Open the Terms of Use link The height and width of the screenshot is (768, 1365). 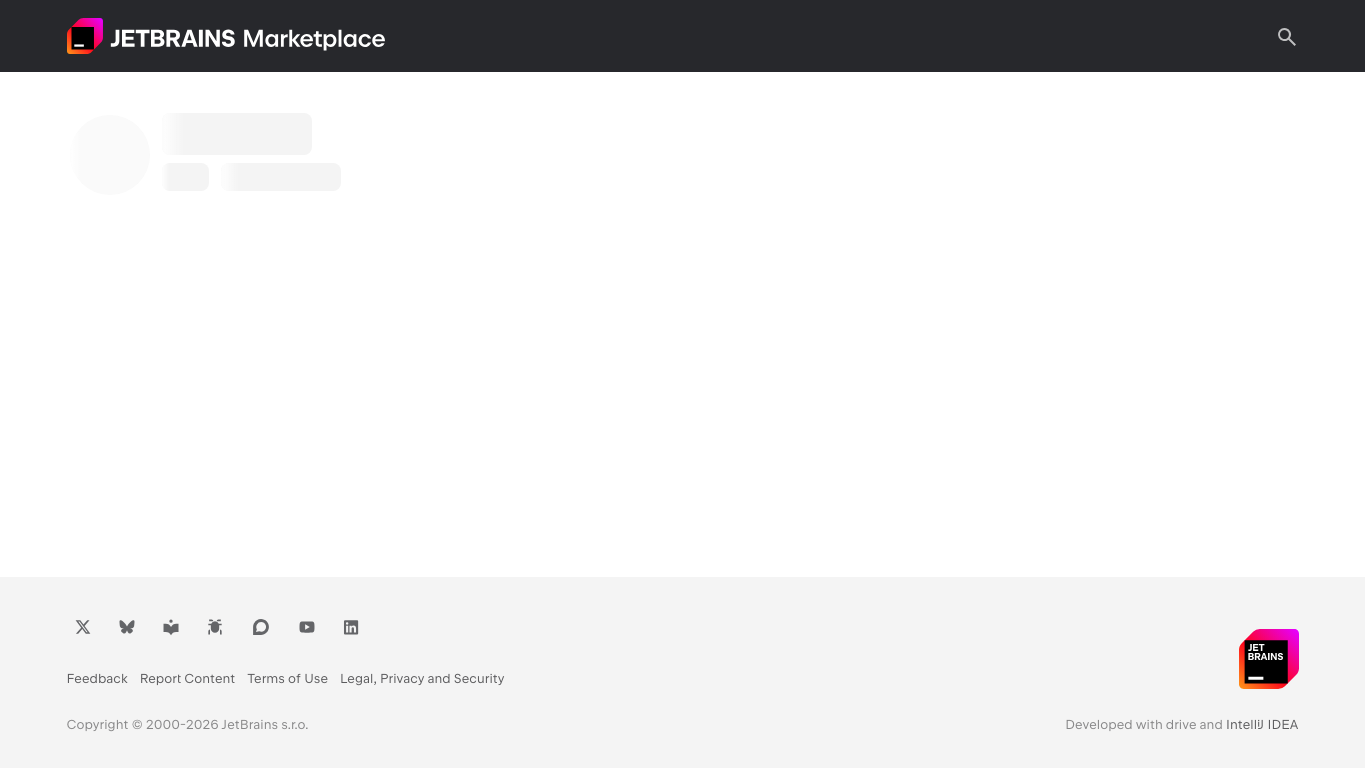click(288, 678)
